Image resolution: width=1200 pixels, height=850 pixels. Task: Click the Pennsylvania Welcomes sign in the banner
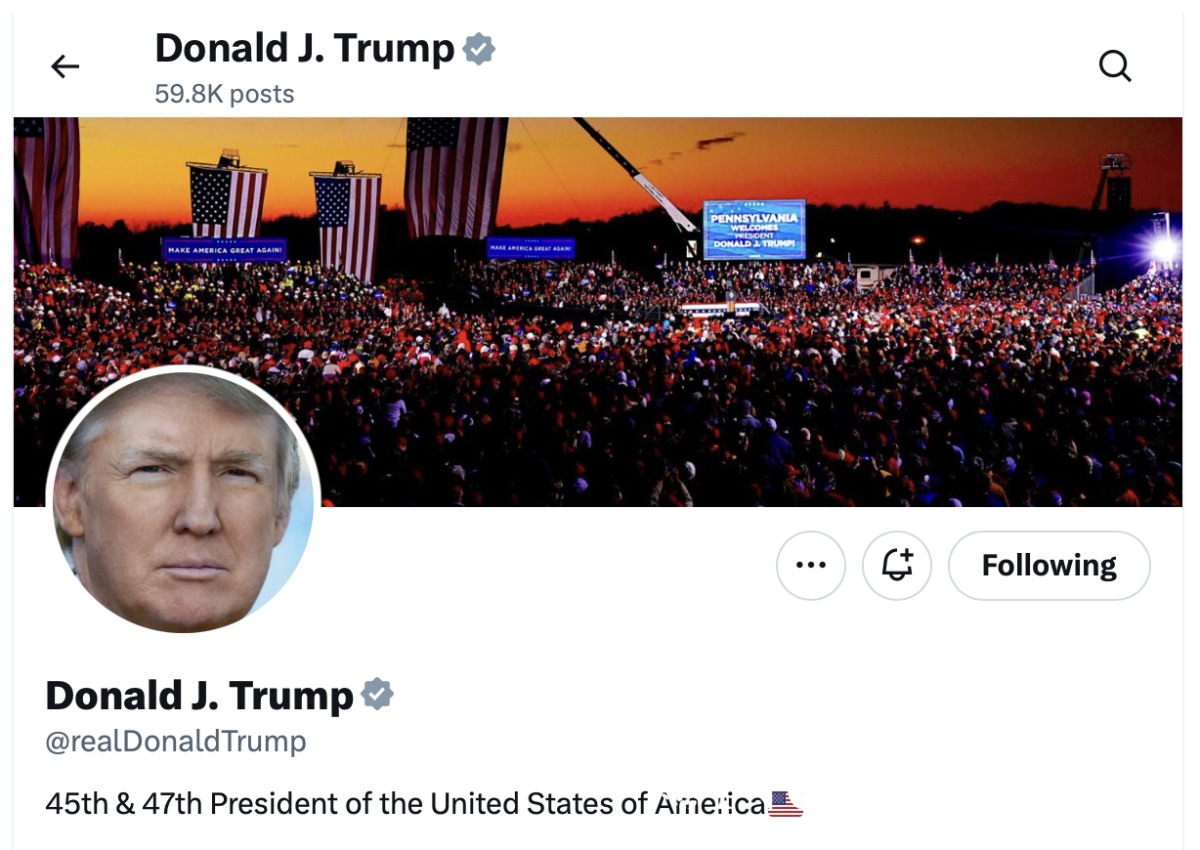tap(754, 230)
